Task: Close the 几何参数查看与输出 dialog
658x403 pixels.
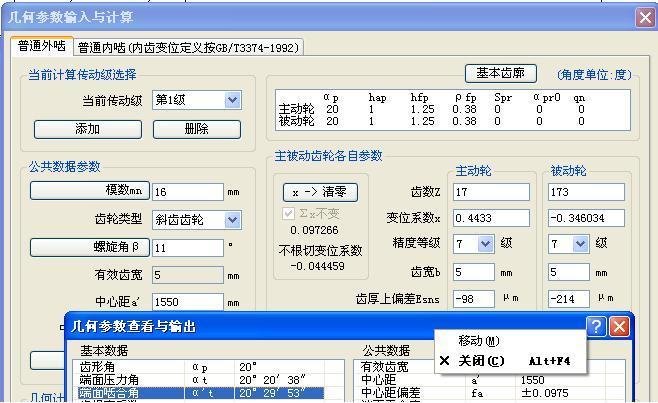Action: pos(619,326)
